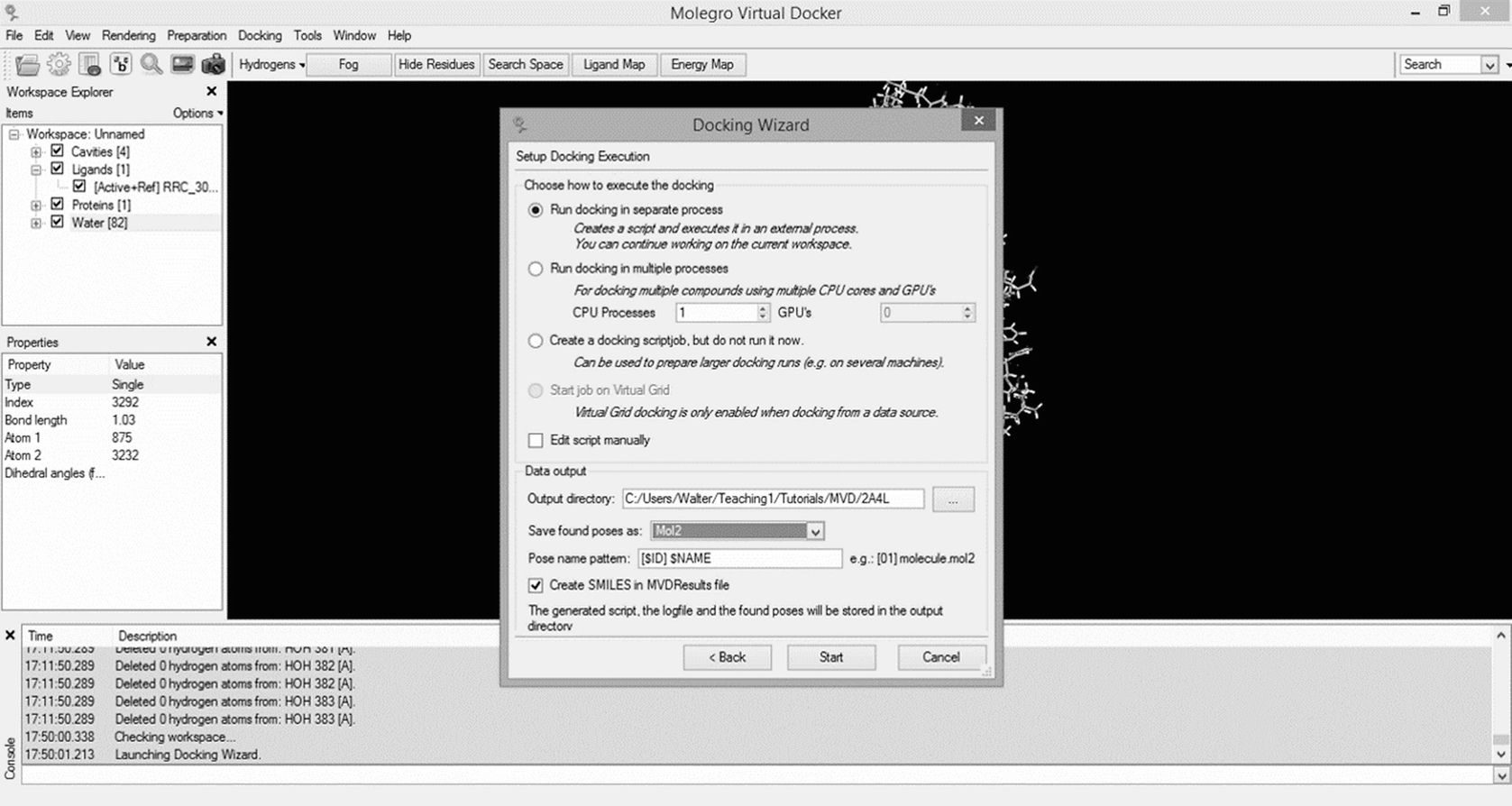Click the console vertical scrollbar down arrow

(x=1501, y=755)
